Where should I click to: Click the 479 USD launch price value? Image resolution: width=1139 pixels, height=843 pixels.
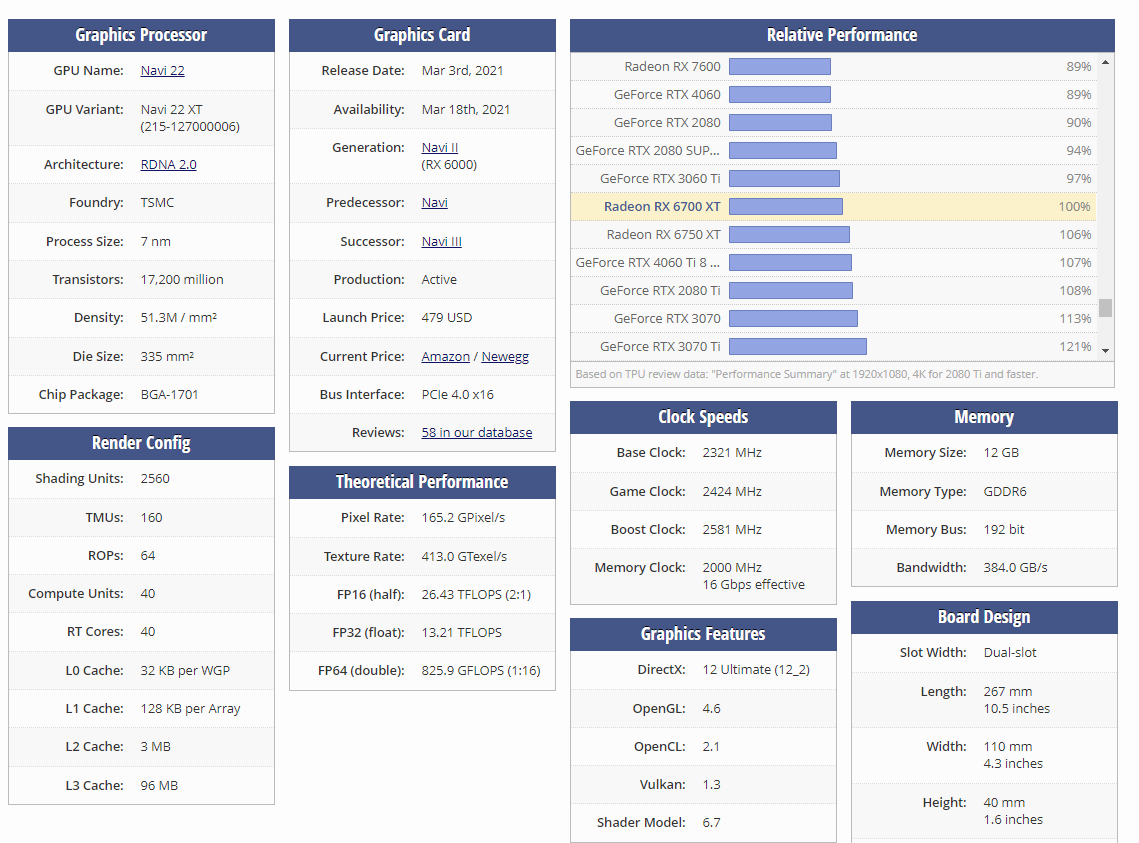click(447, 318)
